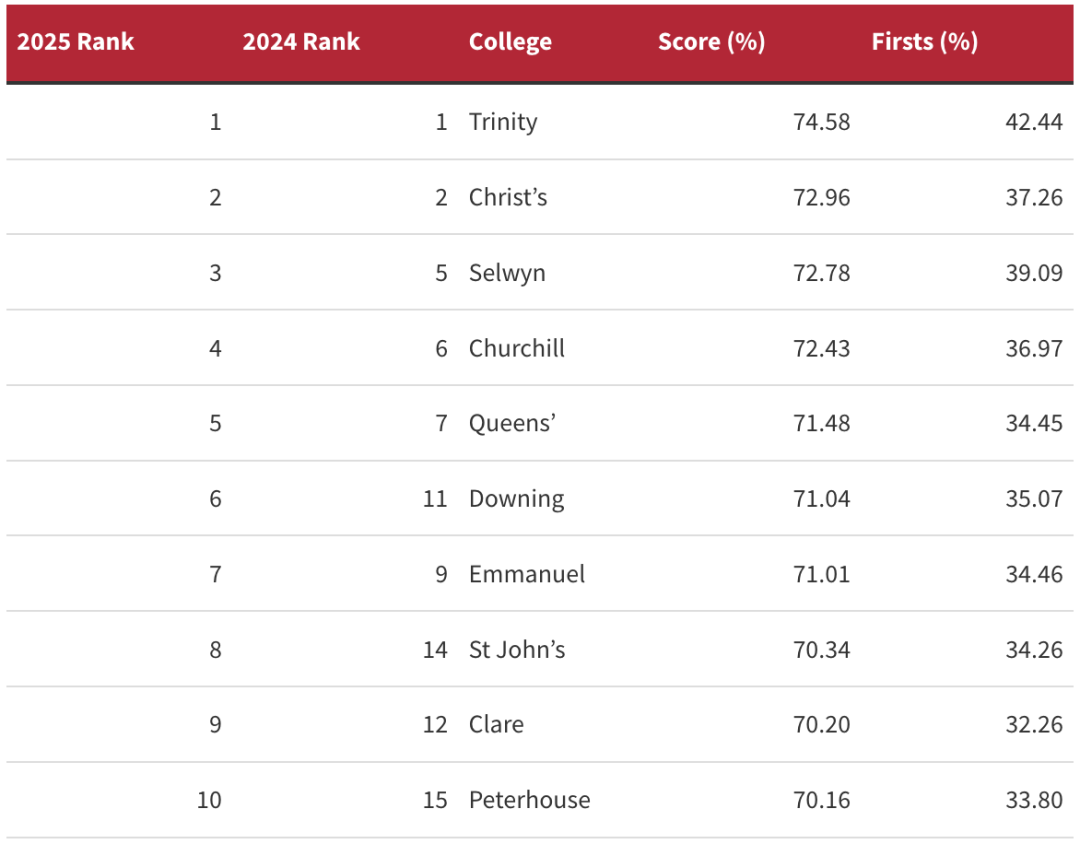Click Clare's firsts percentage 32.26
Screen dimensions: 1080x844
pyautogui.click(x=1034, y=725)
